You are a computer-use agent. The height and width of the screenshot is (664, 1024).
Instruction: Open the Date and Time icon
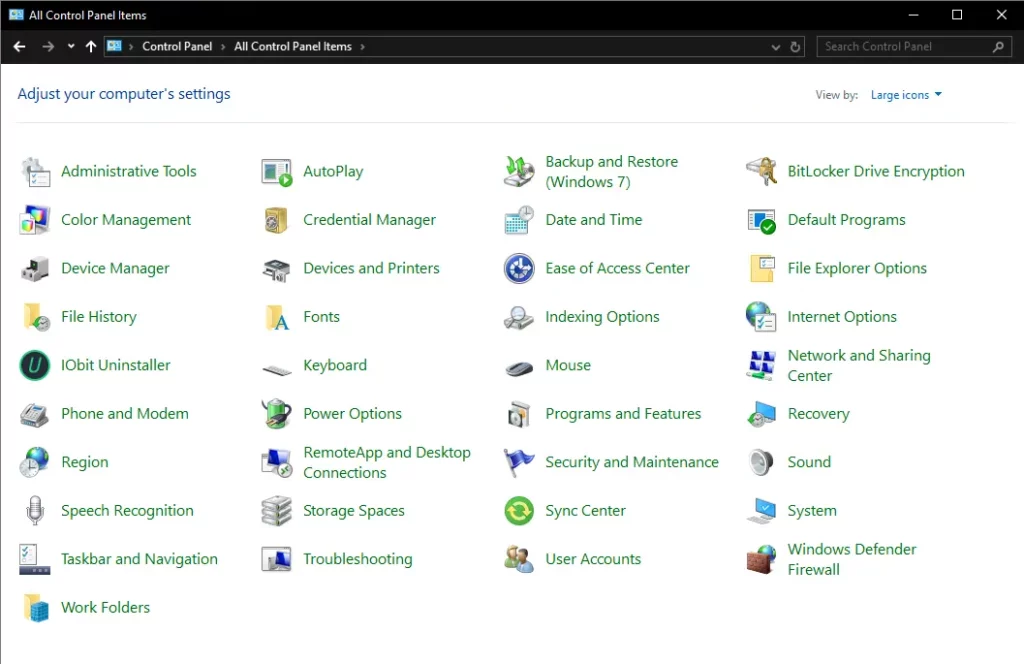[x=519, y=220]
